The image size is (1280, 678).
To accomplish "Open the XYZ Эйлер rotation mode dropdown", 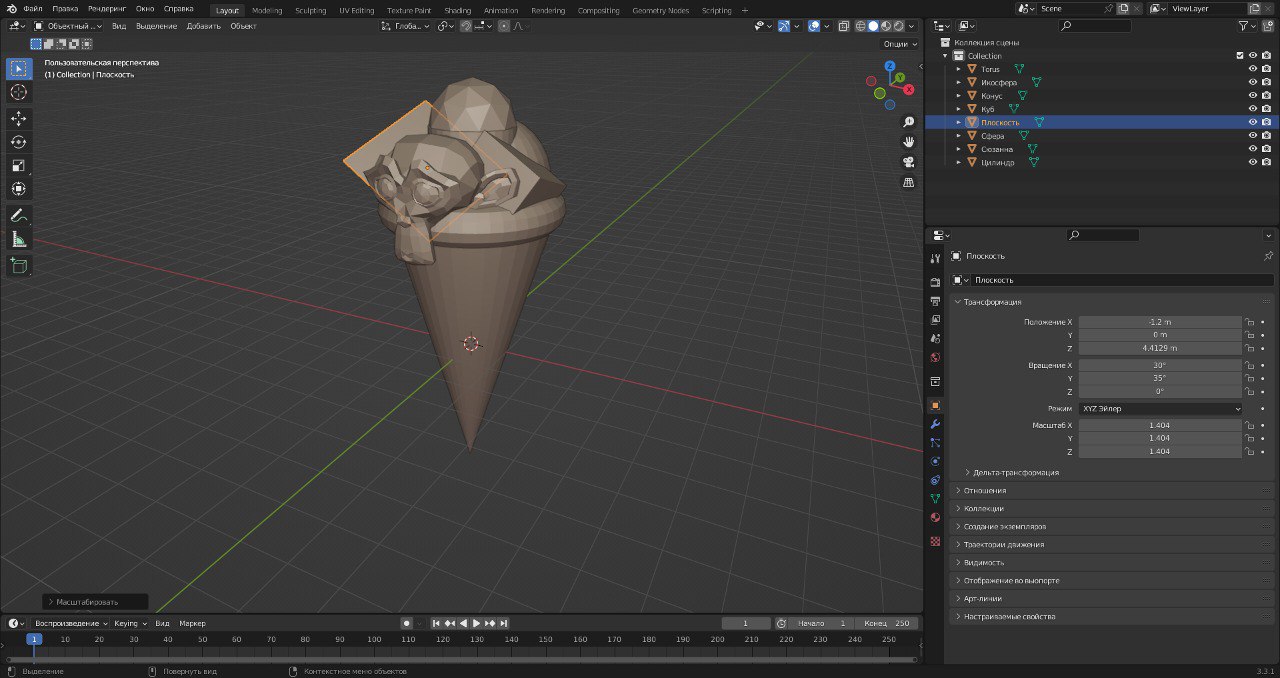I will [1159, 409].
